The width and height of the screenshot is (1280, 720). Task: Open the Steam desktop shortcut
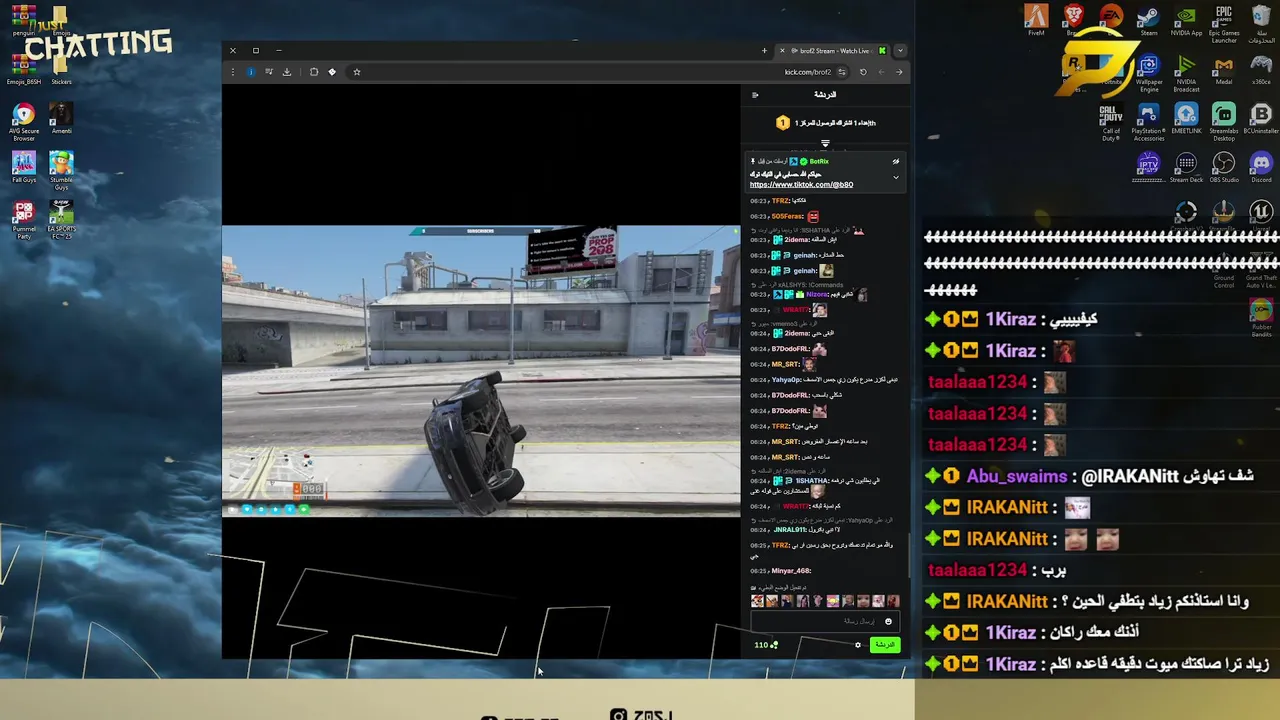pos(1149,20)
